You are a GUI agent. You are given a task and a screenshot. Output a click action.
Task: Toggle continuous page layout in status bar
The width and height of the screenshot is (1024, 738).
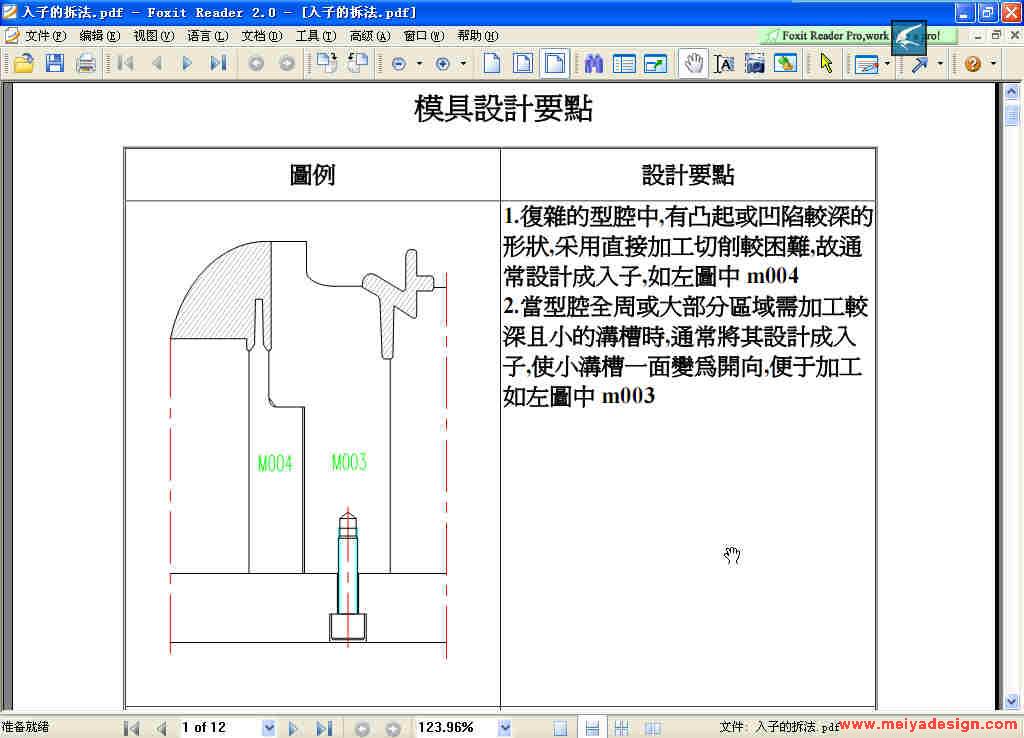point(592,728)
